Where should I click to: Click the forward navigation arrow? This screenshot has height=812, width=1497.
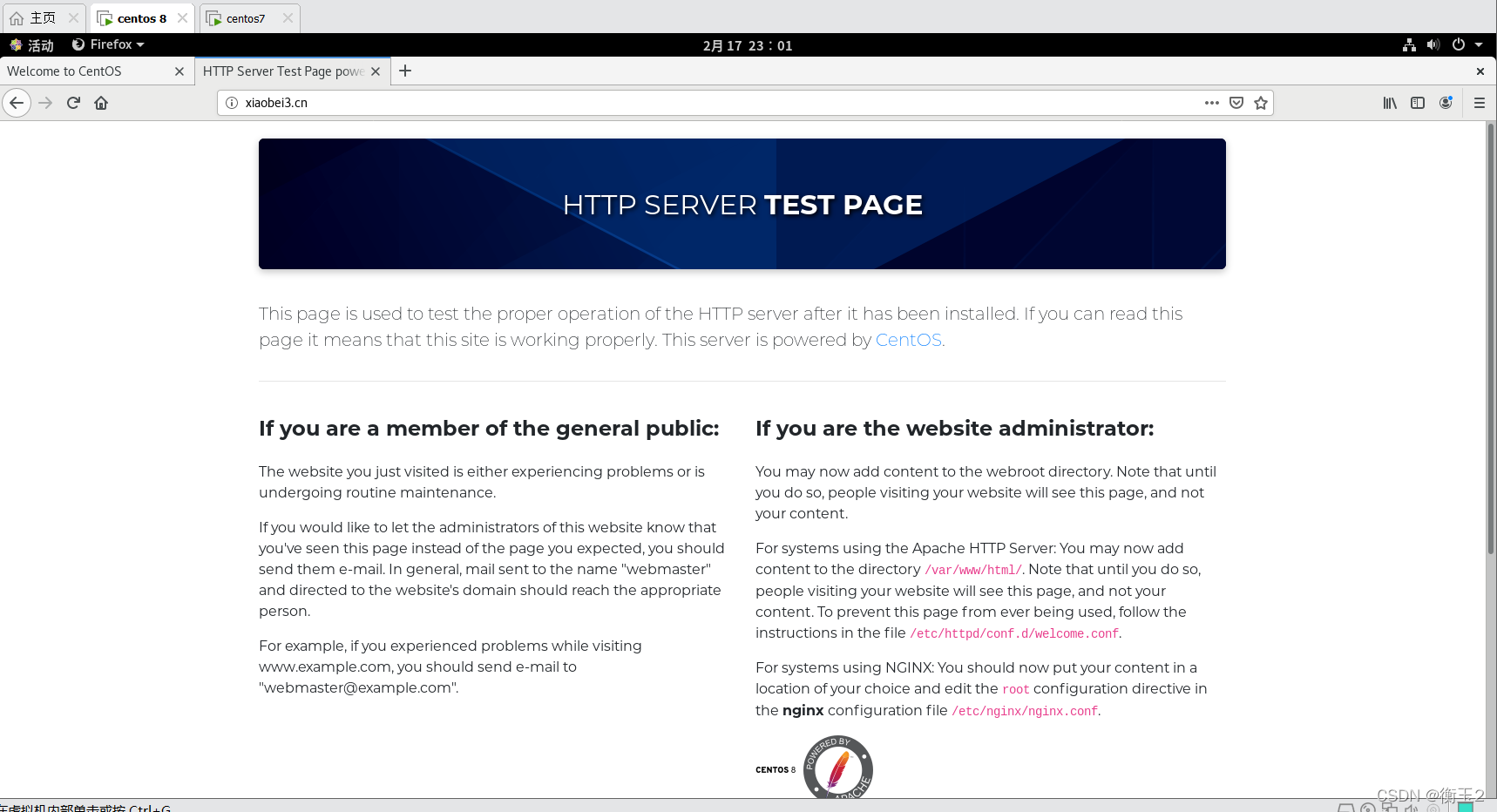coord(46,103)
